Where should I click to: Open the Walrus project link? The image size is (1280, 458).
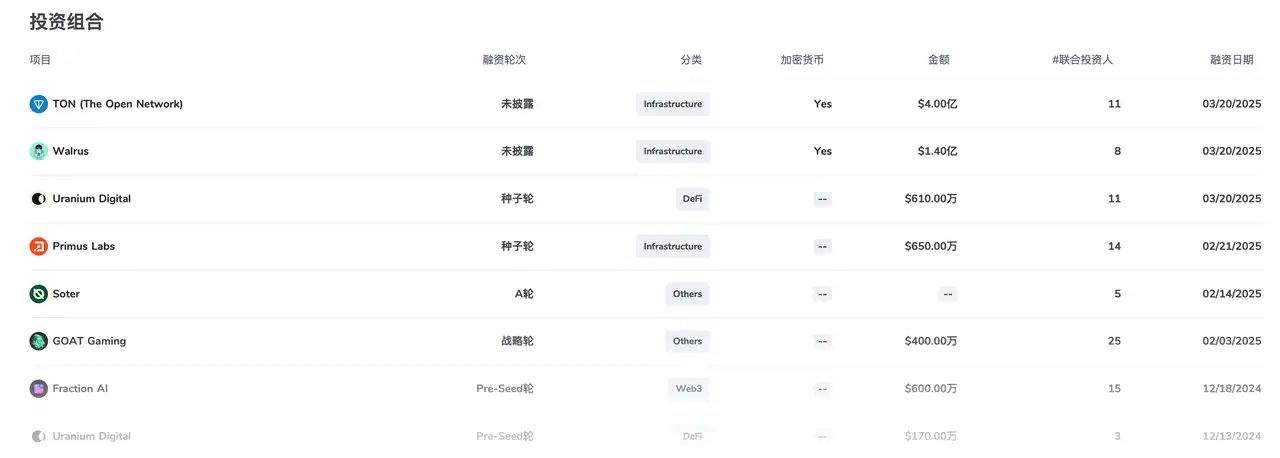(x=70, y=151)
